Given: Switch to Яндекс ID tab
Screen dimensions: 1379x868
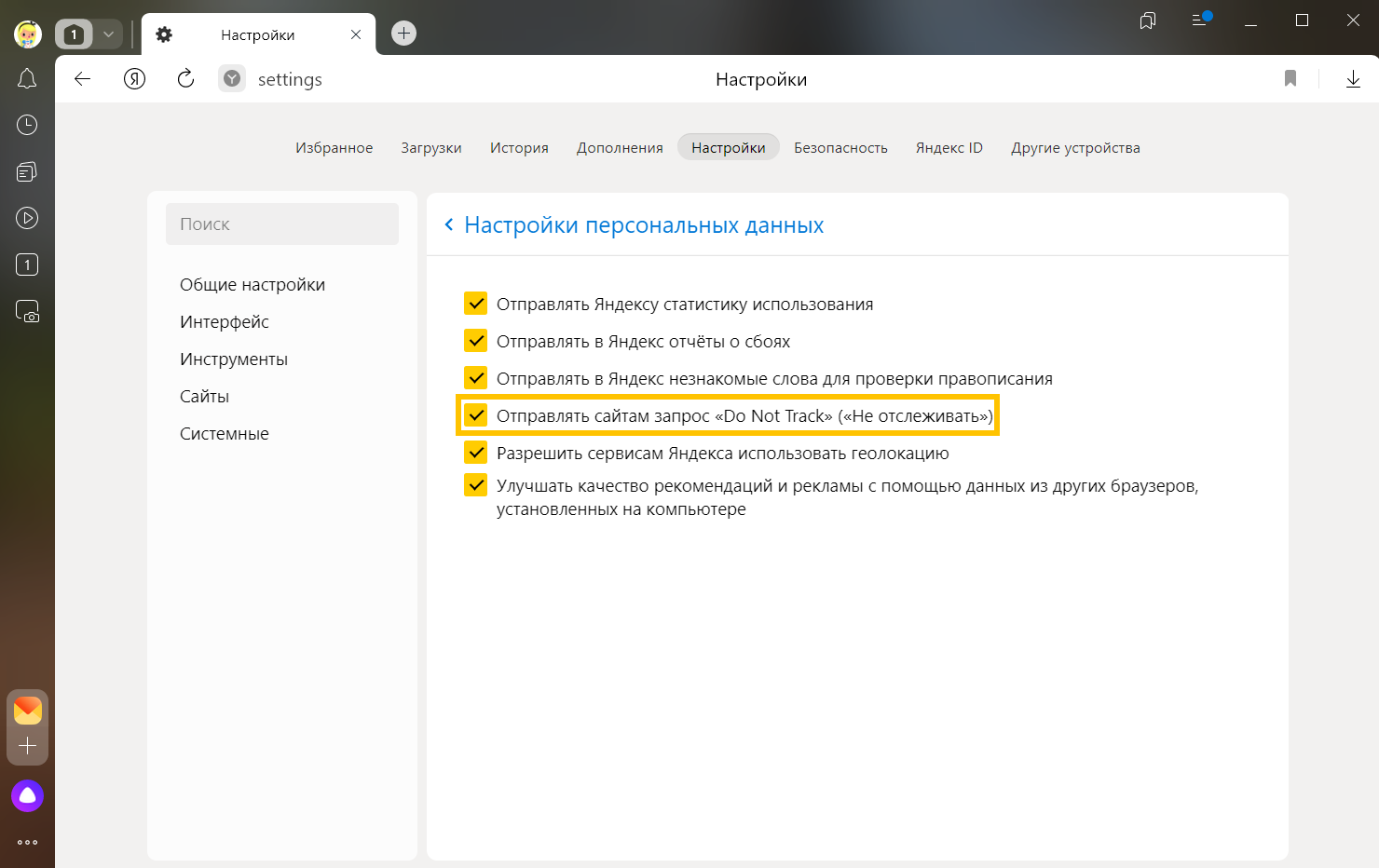Looking at the screenshot, I should click(x=949, y=148).
